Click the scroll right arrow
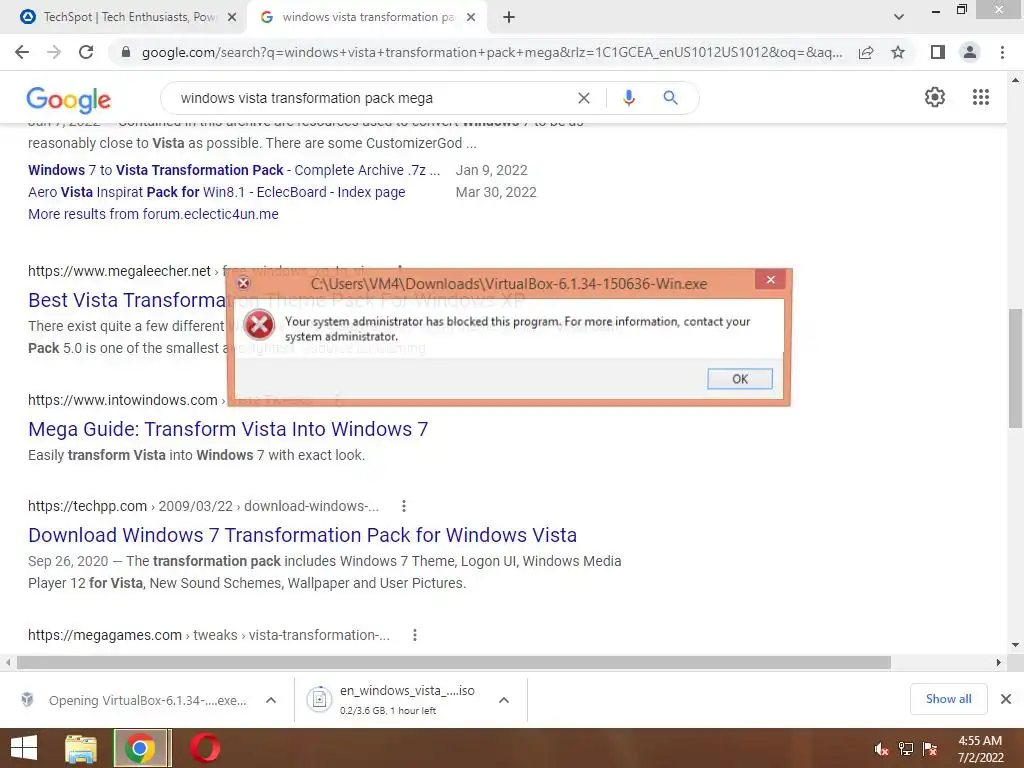The image size is (1024, 768). [x=999, y=662]
